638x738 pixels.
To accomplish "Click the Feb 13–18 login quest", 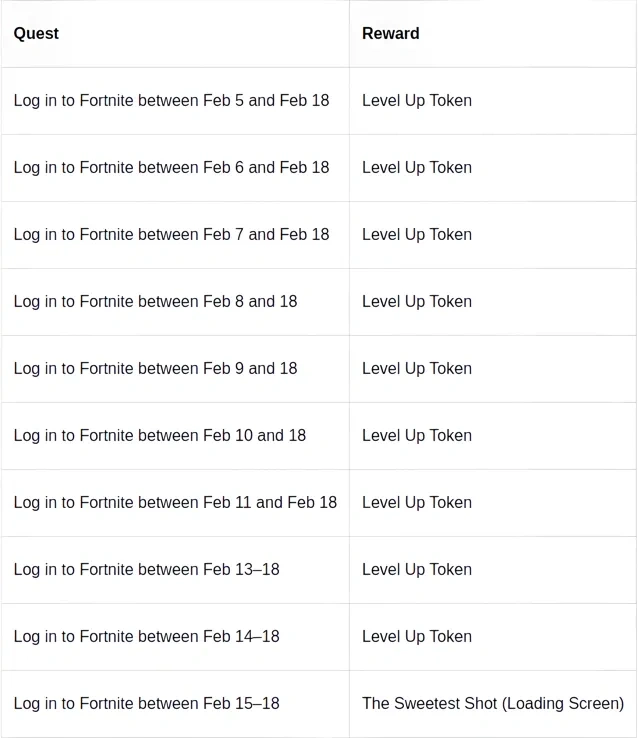I will (146, 569).
